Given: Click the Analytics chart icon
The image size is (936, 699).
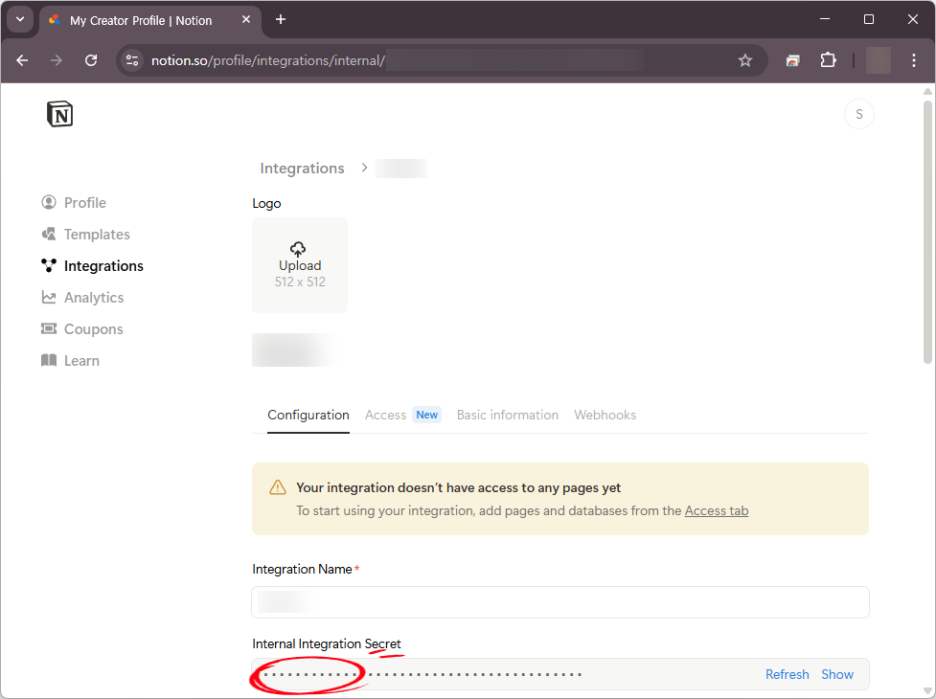Looking at the screenshot, I should click(x=49, y=297).
